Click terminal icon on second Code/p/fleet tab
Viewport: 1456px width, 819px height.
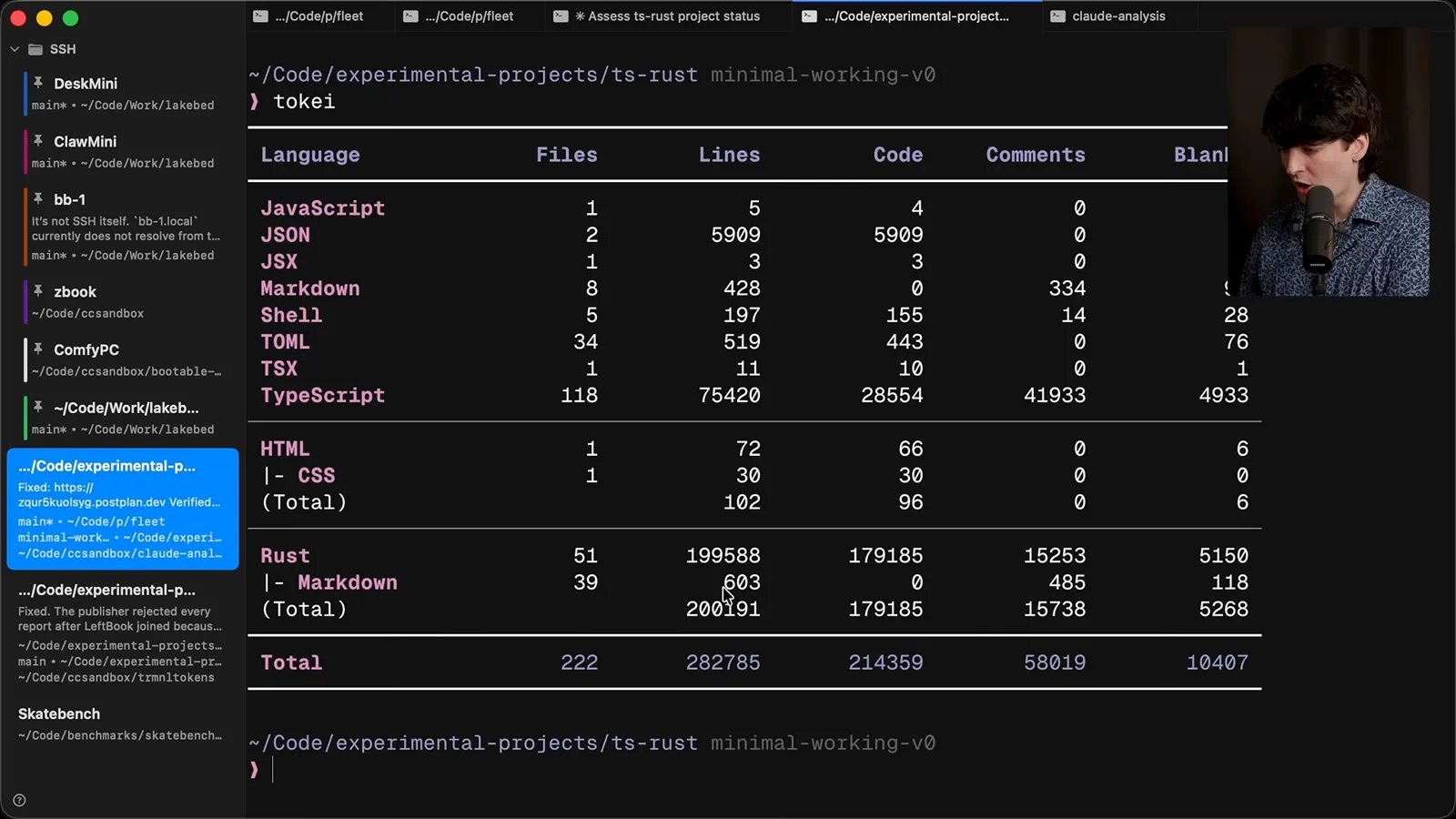click(410, 16)
